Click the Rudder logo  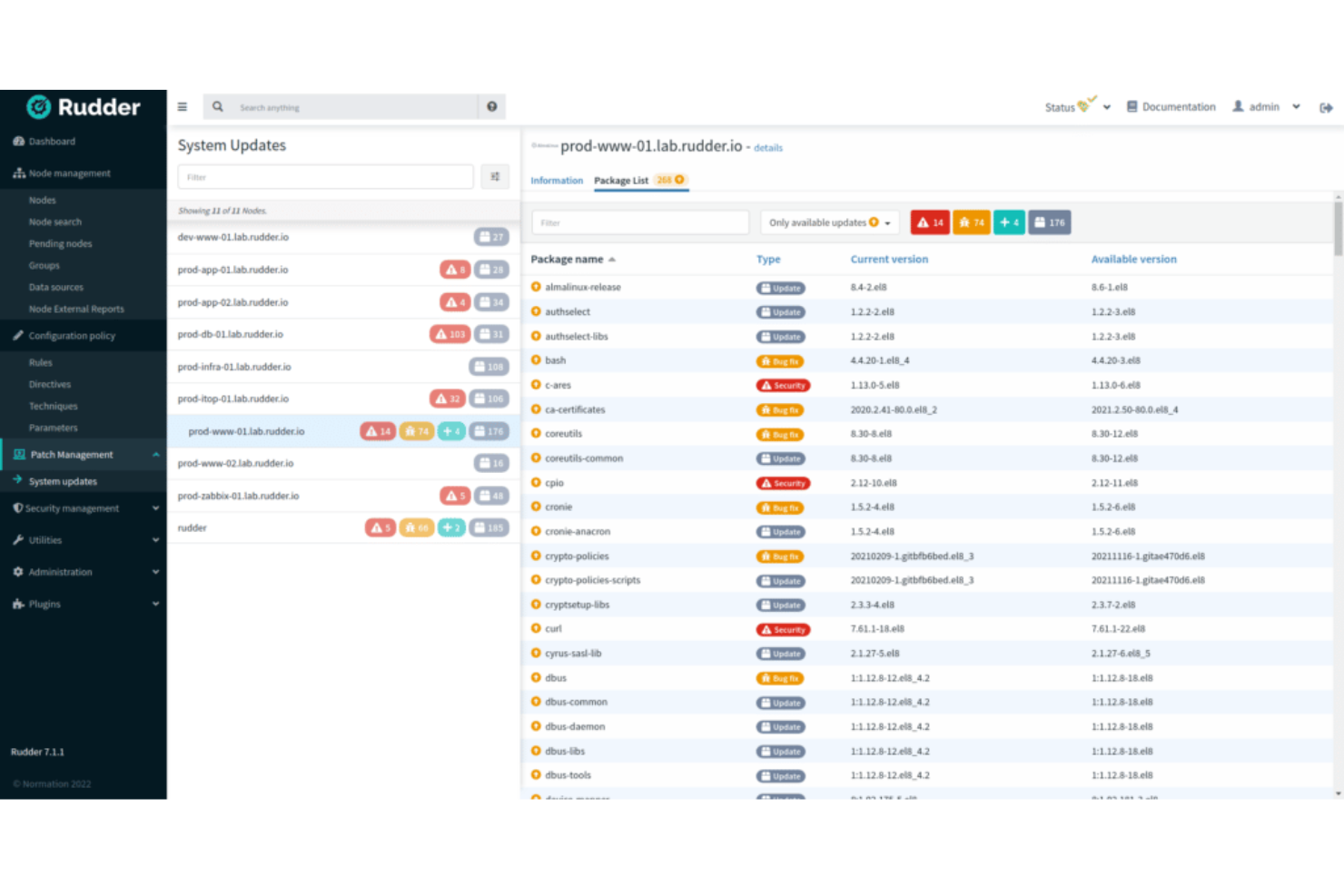pyautogui.click(x=84, y=107)
